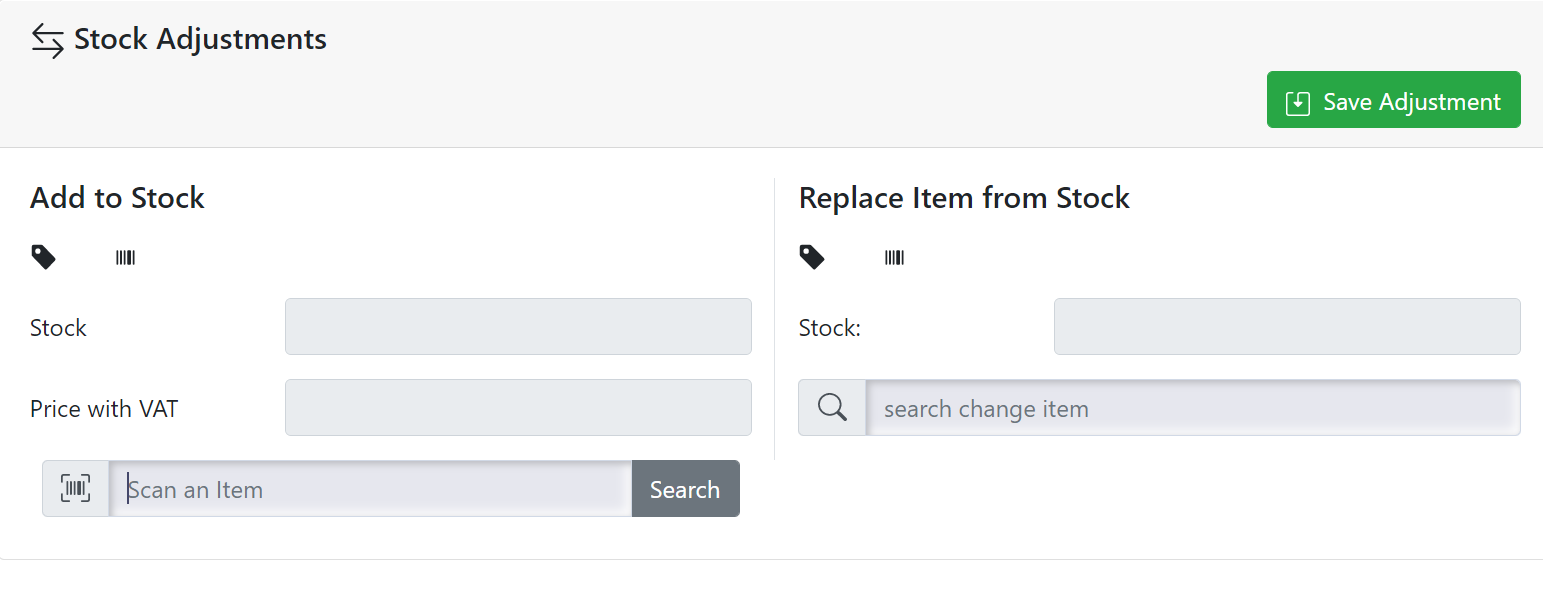The width and height of the screenshot is (1543, 606).
Task: Click the Stock label in Add to Stock
Action: pos(58,328)
